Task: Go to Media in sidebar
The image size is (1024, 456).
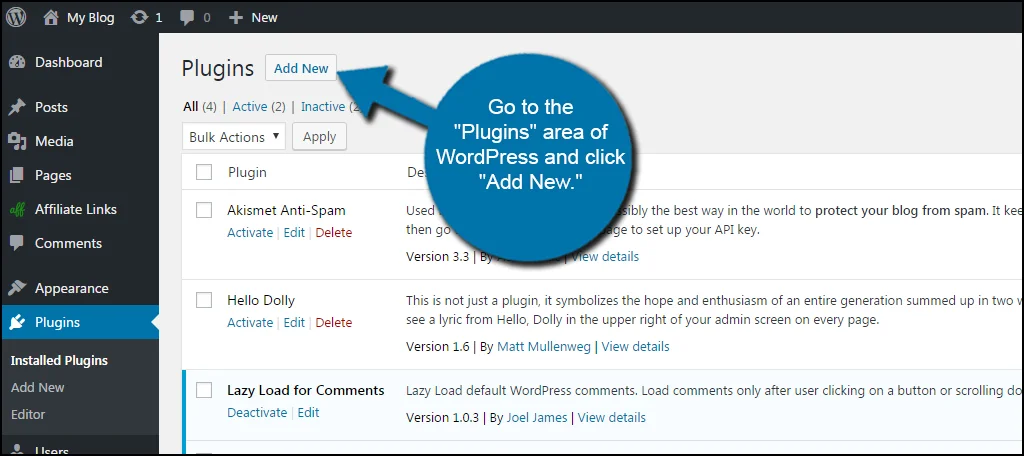Action: pyautogui.click(x=54, y=141)
